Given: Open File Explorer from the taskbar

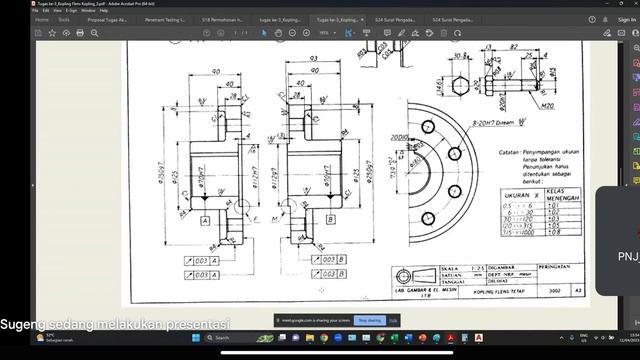Looking at the screenshot, I should coord(310,338).
